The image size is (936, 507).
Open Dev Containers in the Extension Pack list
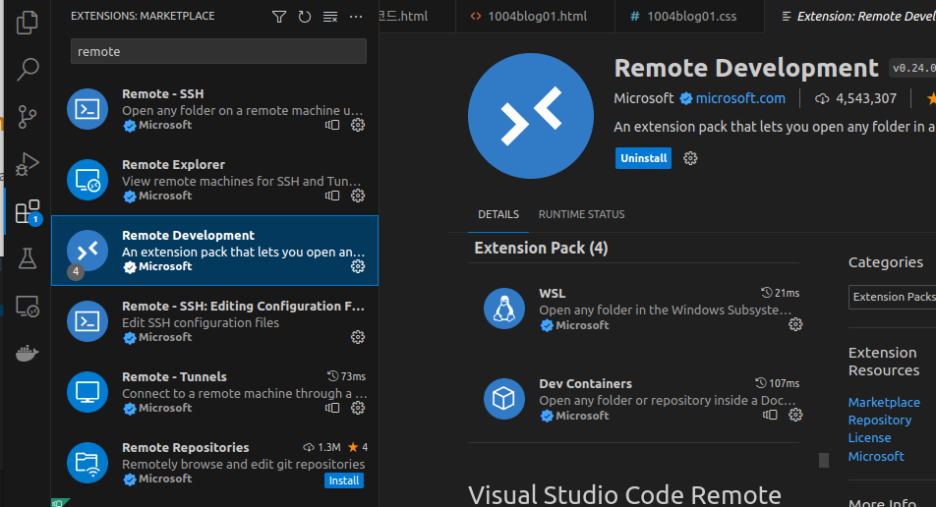click(x=635, y=399)
